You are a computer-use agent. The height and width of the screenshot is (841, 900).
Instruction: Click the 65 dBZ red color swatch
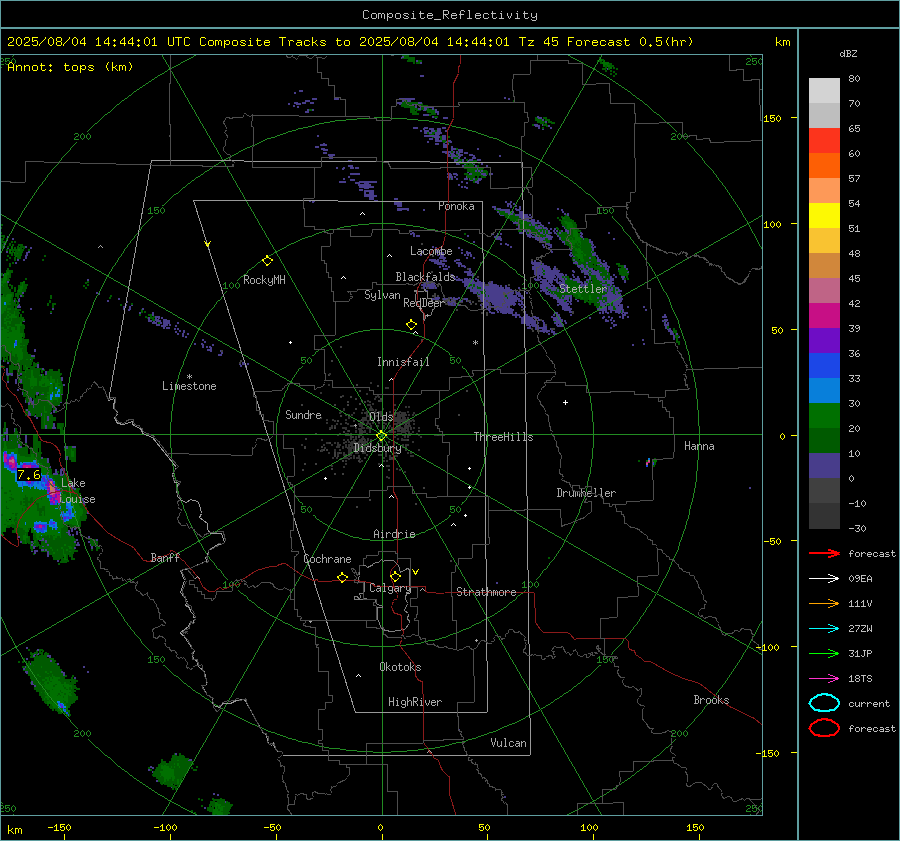coord(824,140)
